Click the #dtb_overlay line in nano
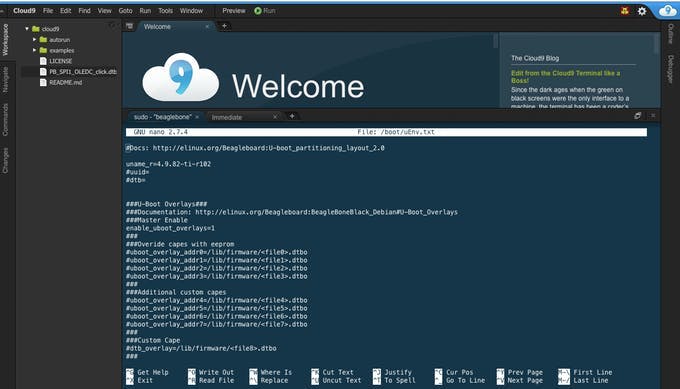The height and width of the screenshot is (389, 680). click(201, 348)
